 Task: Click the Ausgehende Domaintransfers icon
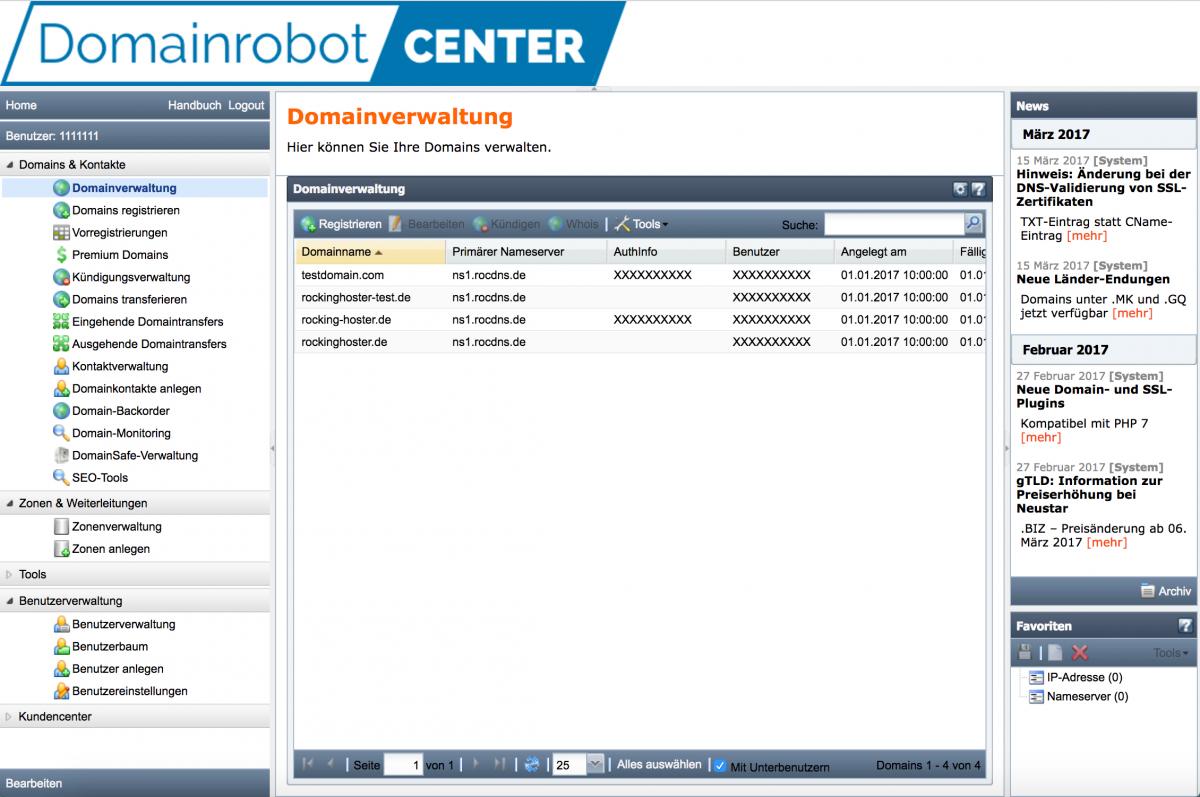tap(61, 344)
